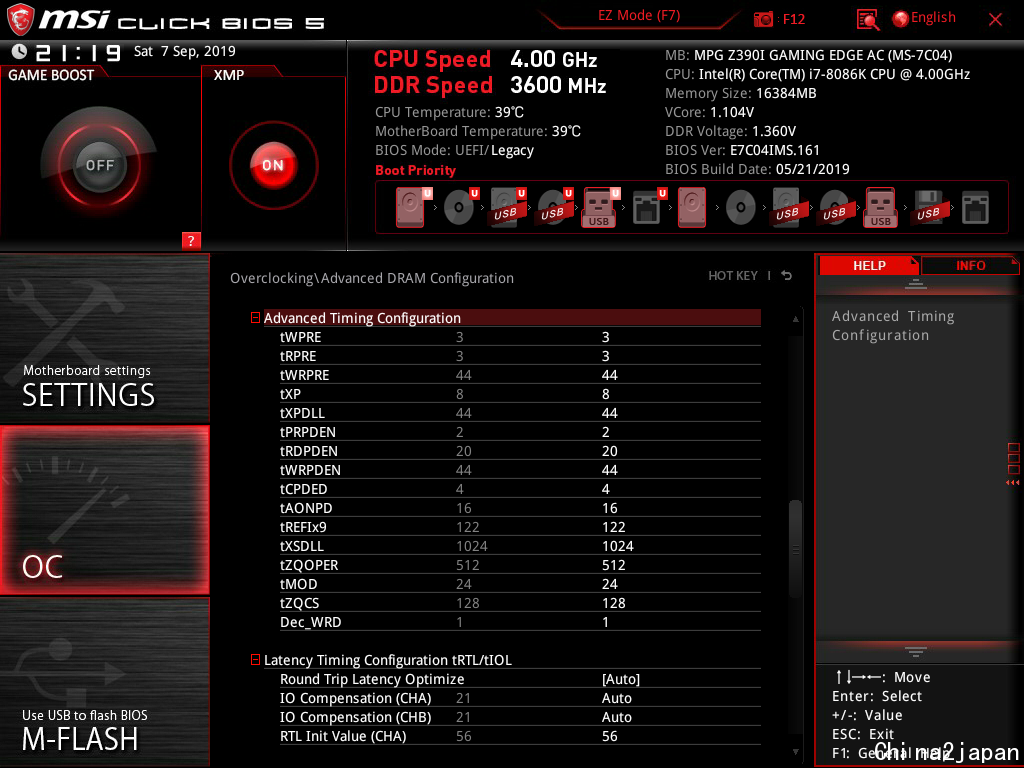Image resolution: width=1024 pixels, height=768 pixels.
Task: Click the Boot Priority label
Action: [x=415, y=170]
